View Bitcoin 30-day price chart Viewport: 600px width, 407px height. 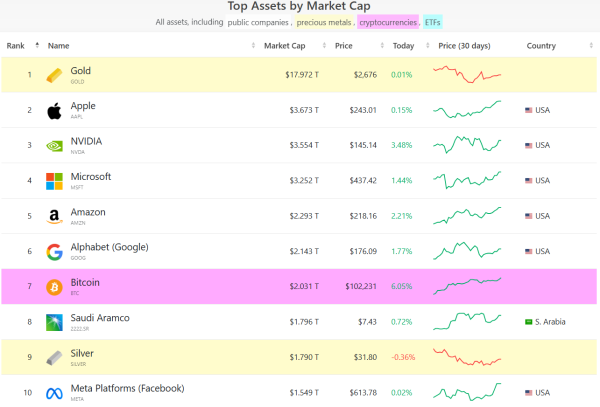click(x=467, y=286)
